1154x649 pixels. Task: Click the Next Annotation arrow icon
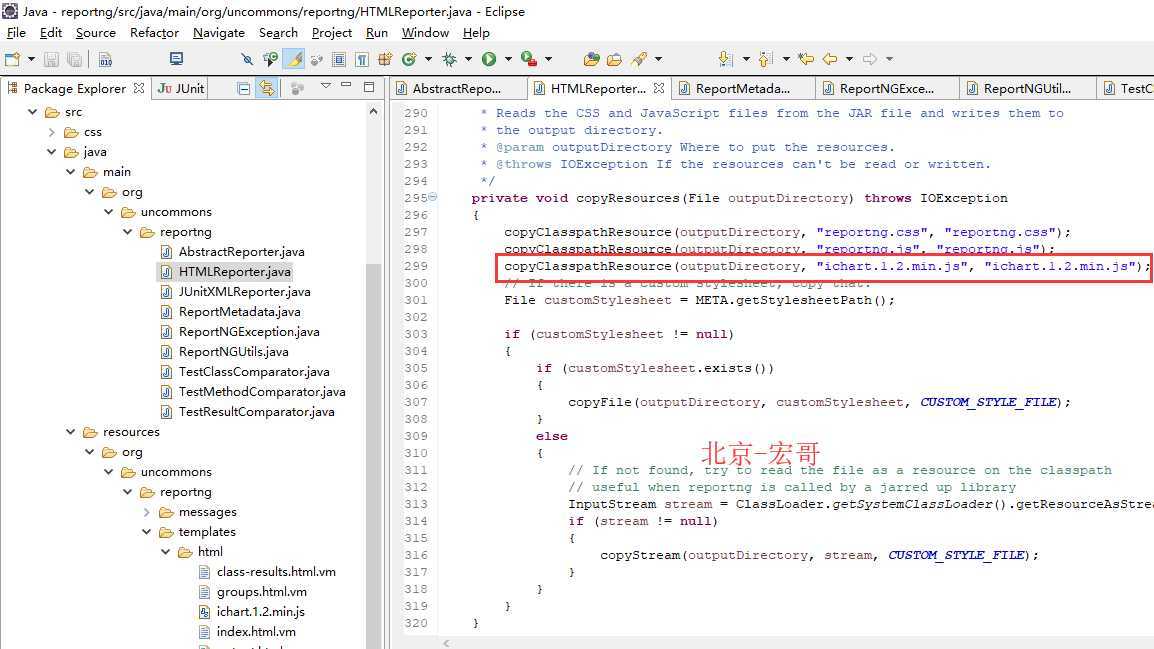click(x=725, y=59)
